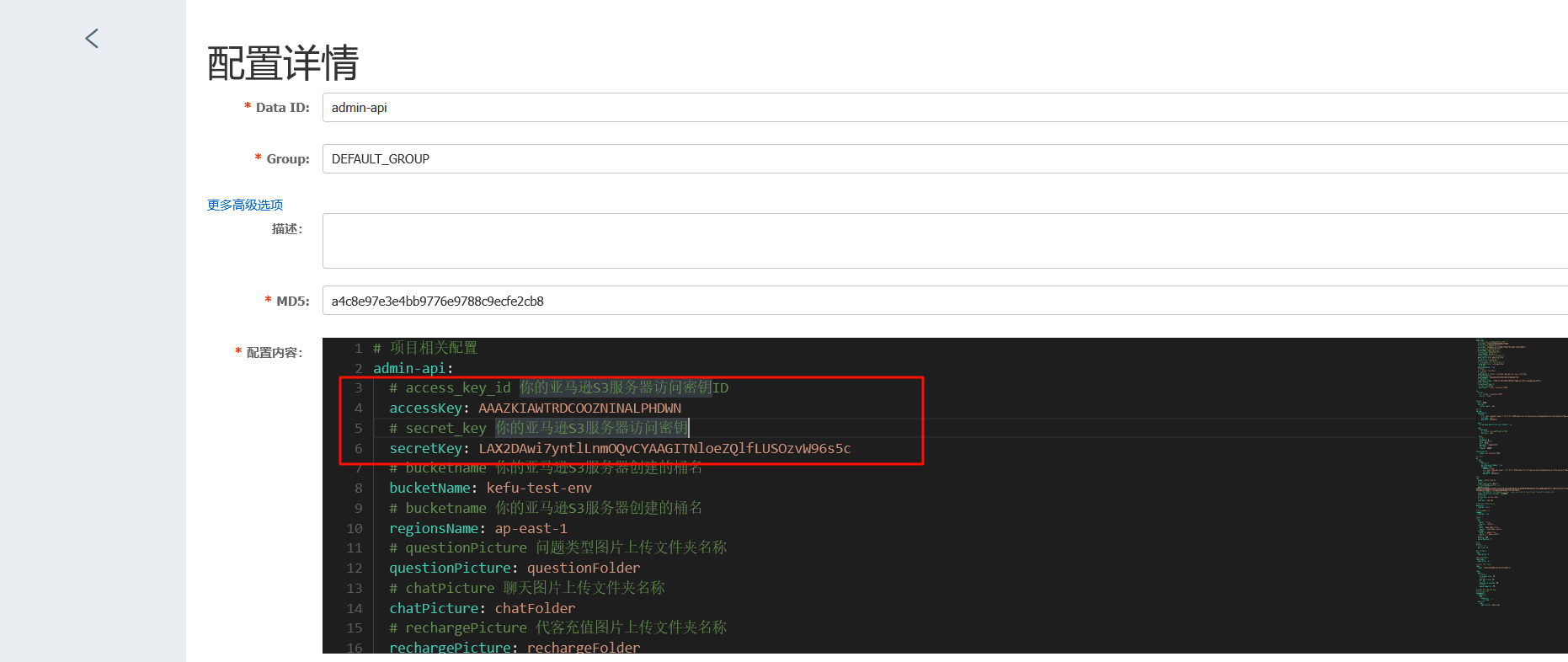The image size is (1568, 662).
Task: Click the admin-api: root key line
Action: tap(413, 369)
